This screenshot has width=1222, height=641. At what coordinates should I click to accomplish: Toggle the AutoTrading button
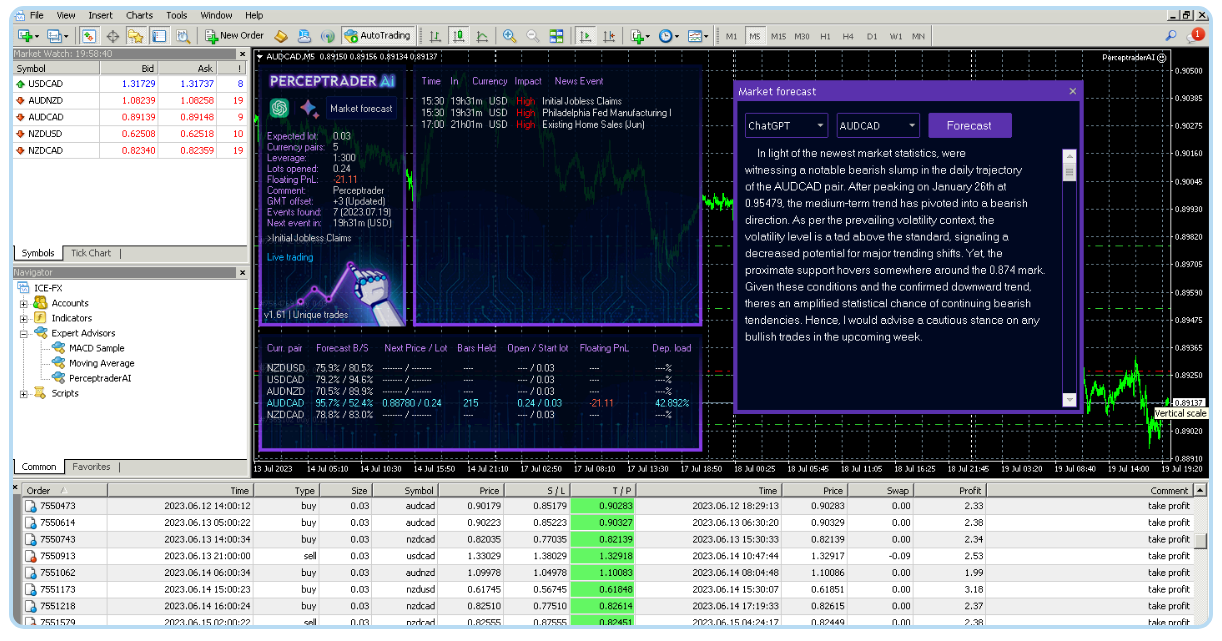[x=377, y=36]
